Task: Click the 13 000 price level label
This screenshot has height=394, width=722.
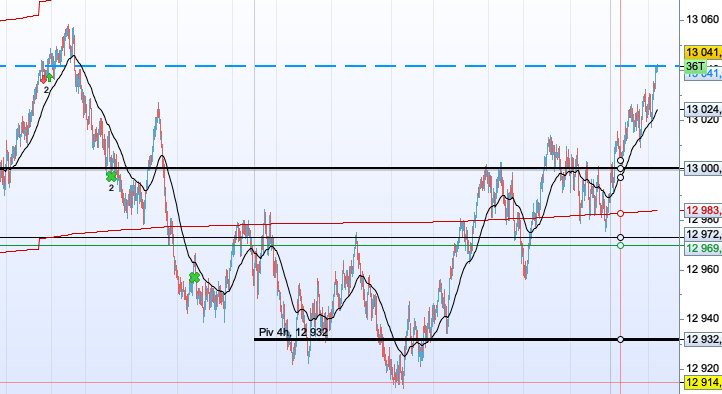Action: (703, 168)
